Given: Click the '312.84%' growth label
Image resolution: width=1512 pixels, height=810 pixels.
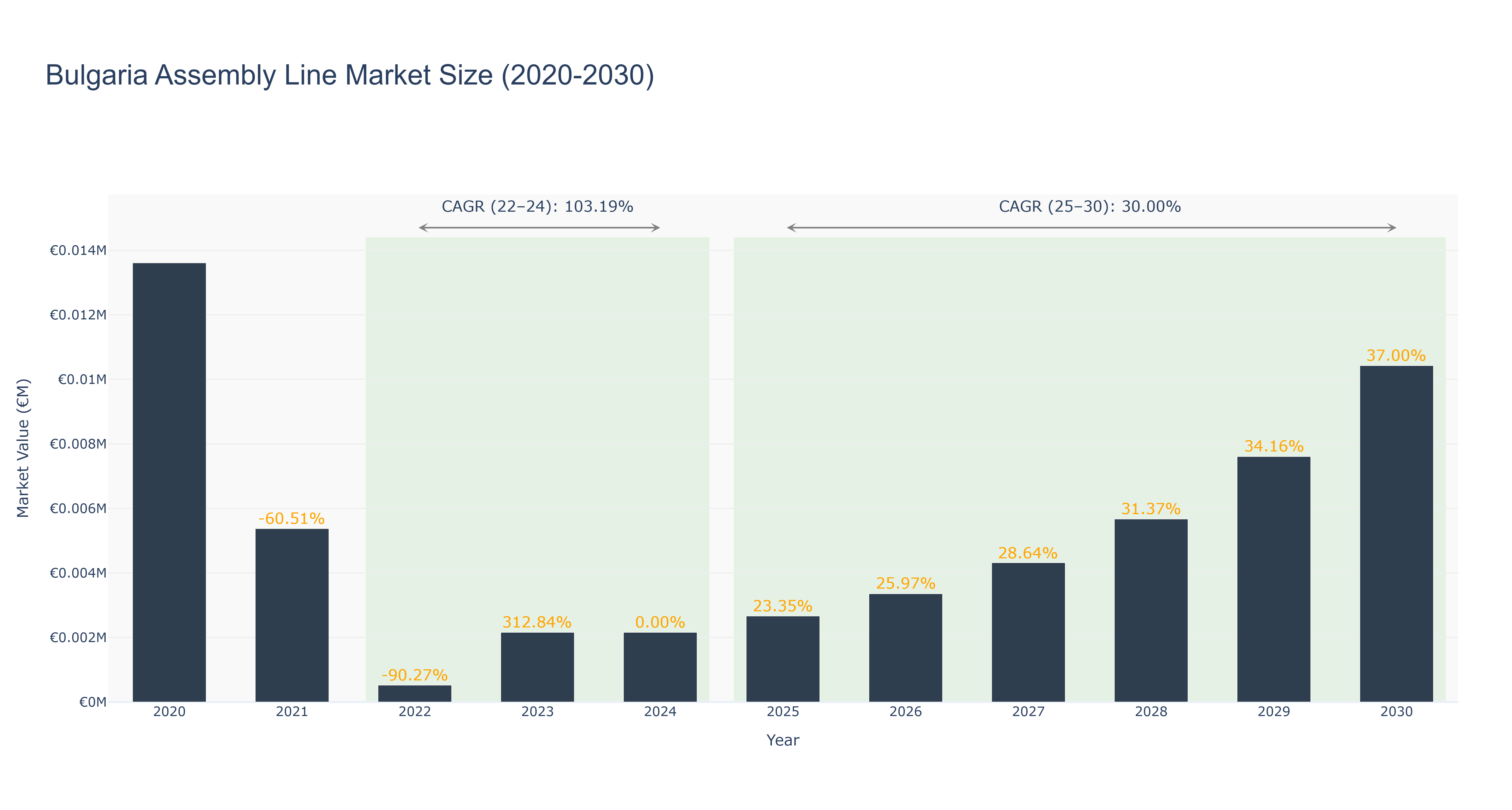Looking at the screenshot, I should 537,622.
